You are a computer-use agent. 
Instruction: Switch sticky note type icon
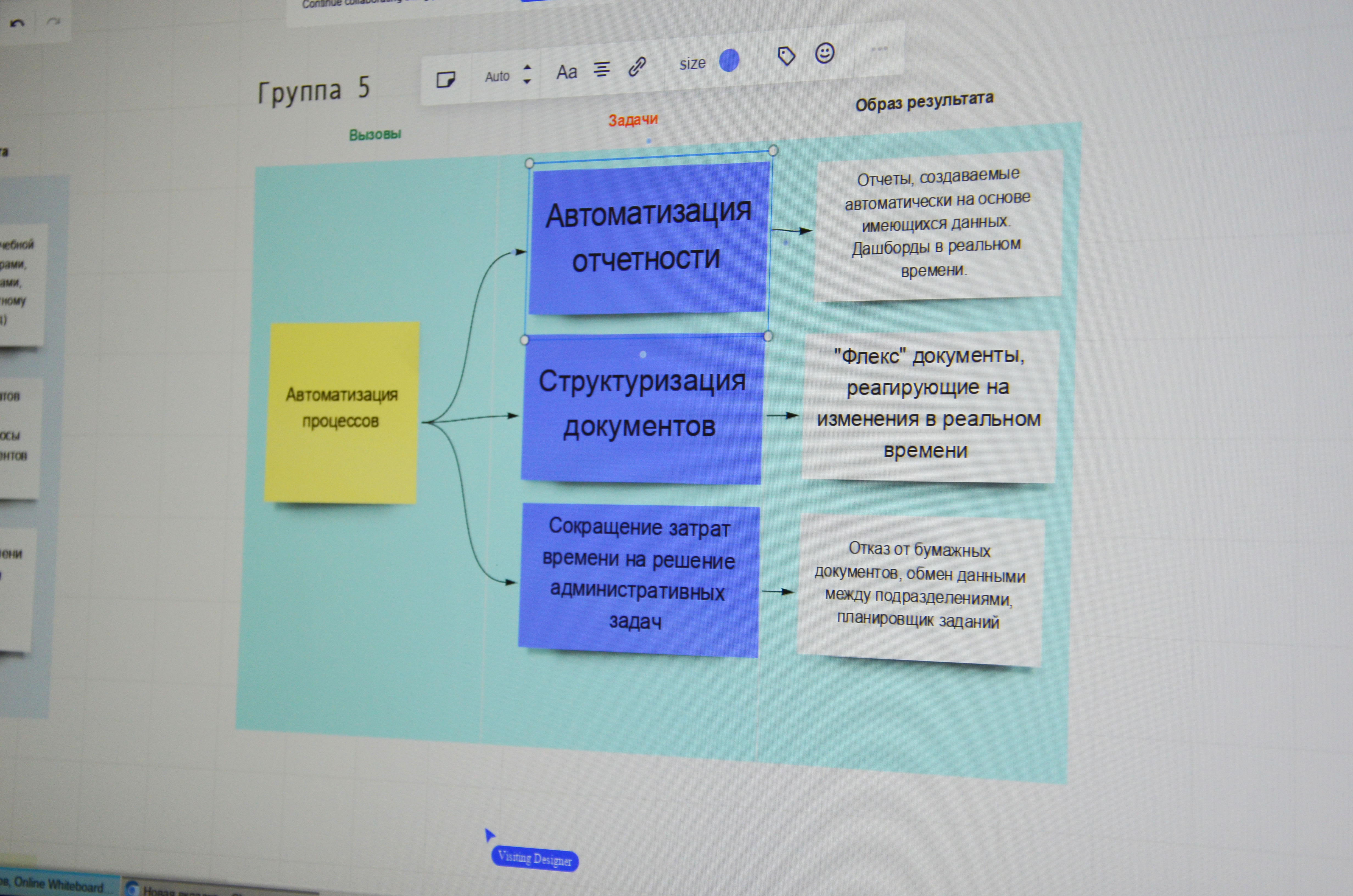(x=446, y=79)
